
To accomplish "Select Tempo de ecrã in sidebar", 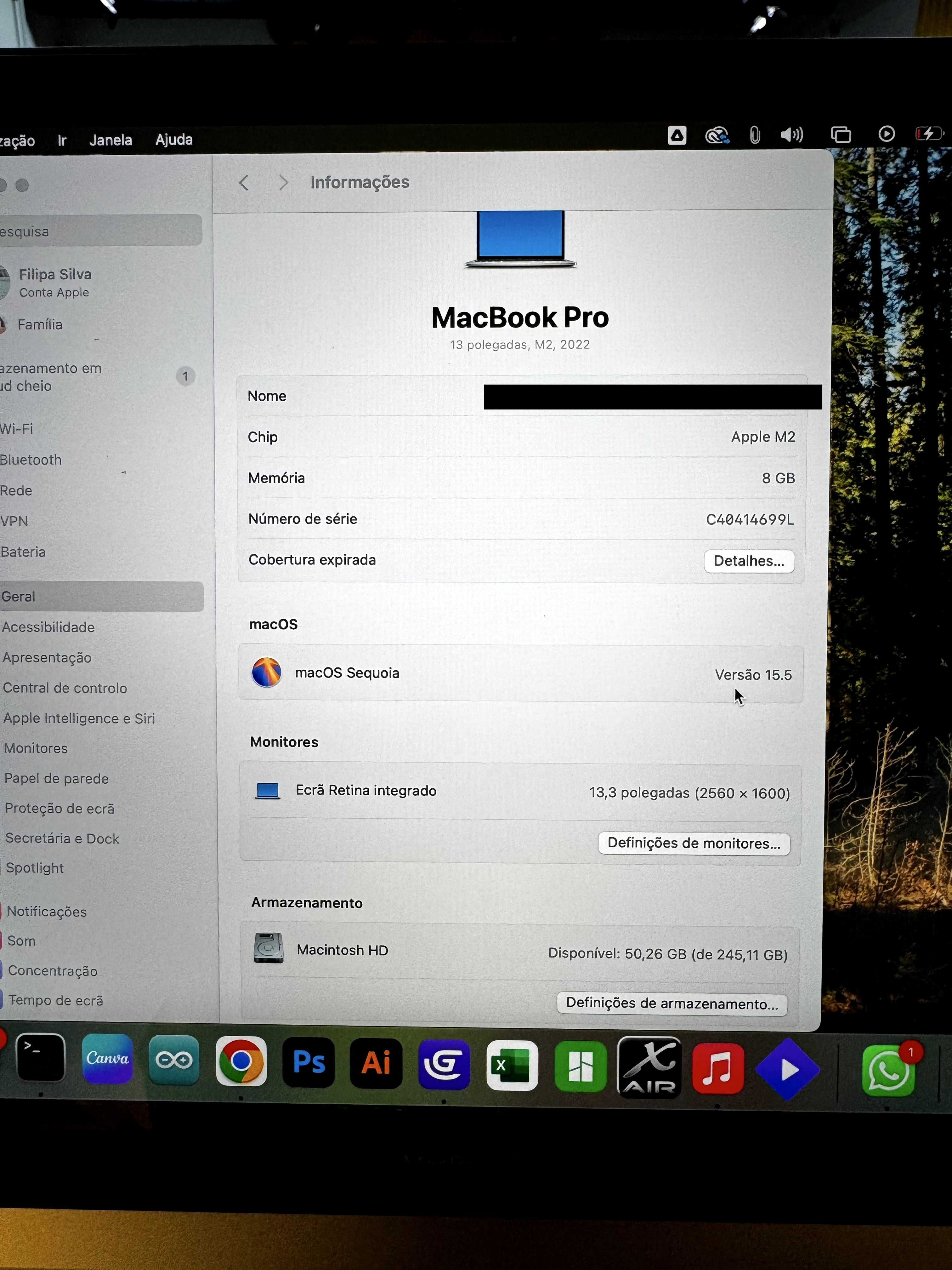I will point(56,1000).
